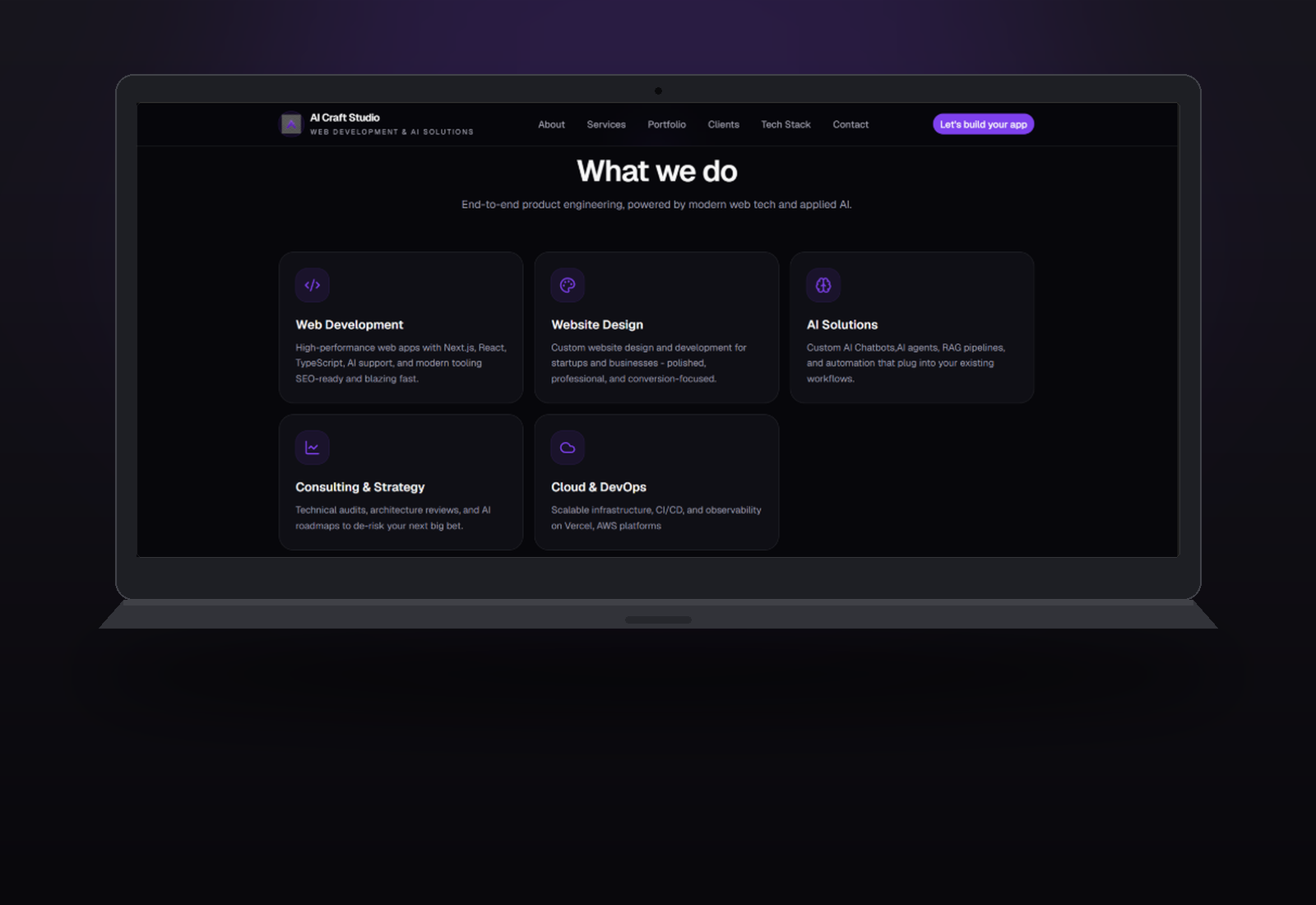
Task: Click the code brackets icon on Web Development
Action: point(313,285)
